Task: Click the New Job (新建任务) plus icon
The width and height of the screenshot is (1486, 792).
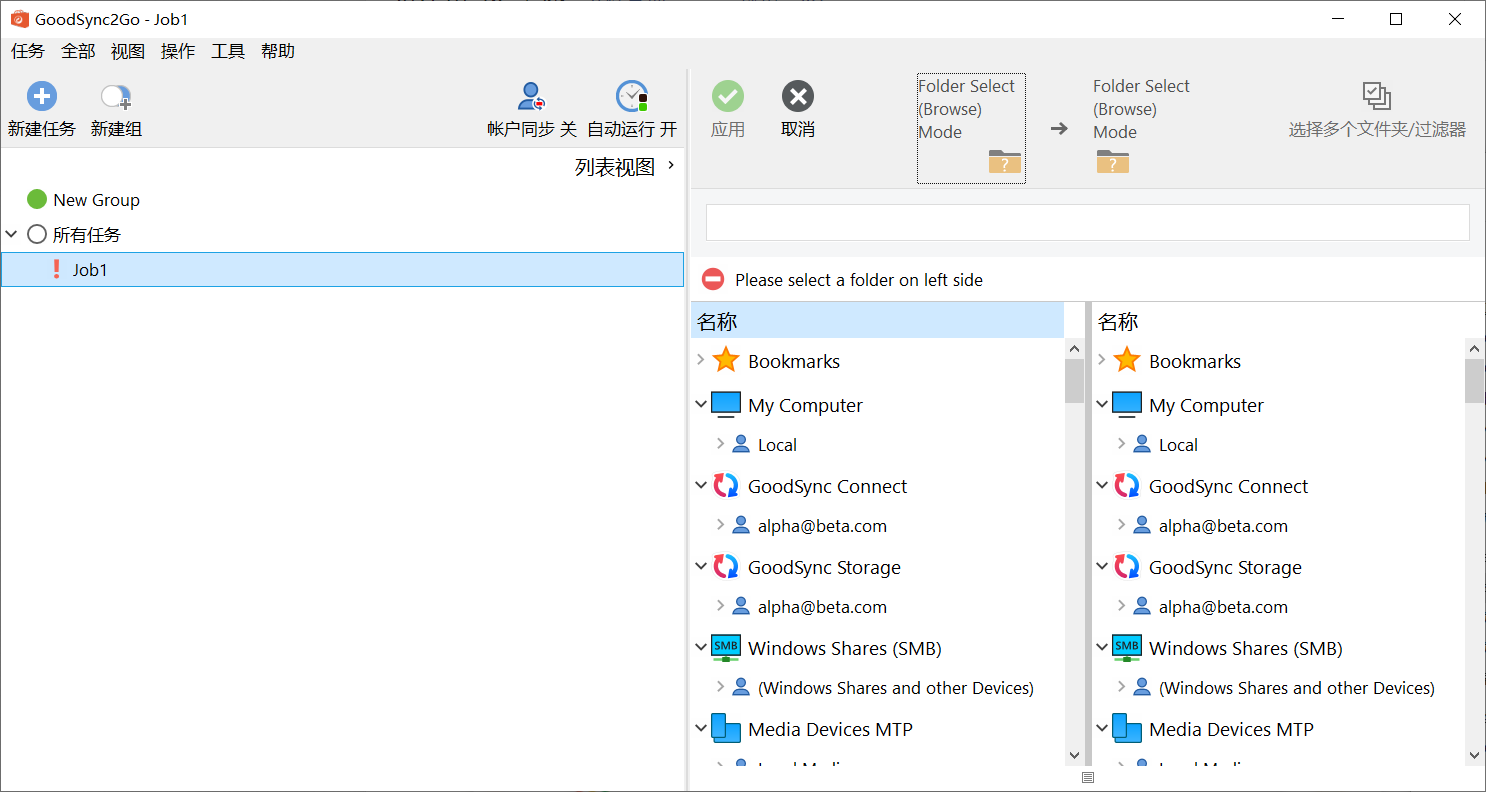Action: pos(41,97)
